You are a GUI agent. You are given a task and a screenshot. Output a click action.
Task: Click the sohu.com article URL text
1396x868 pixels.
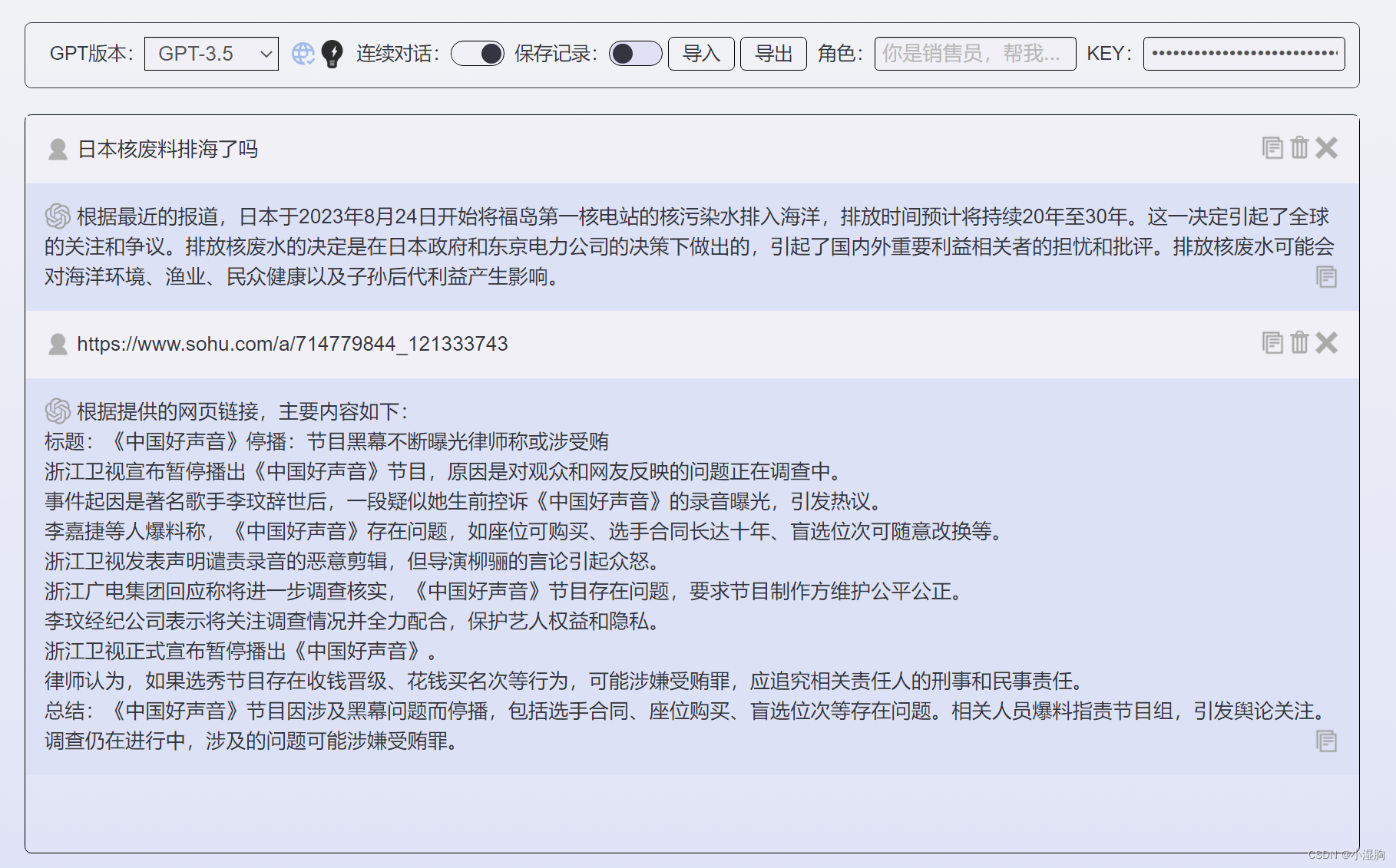293,344
